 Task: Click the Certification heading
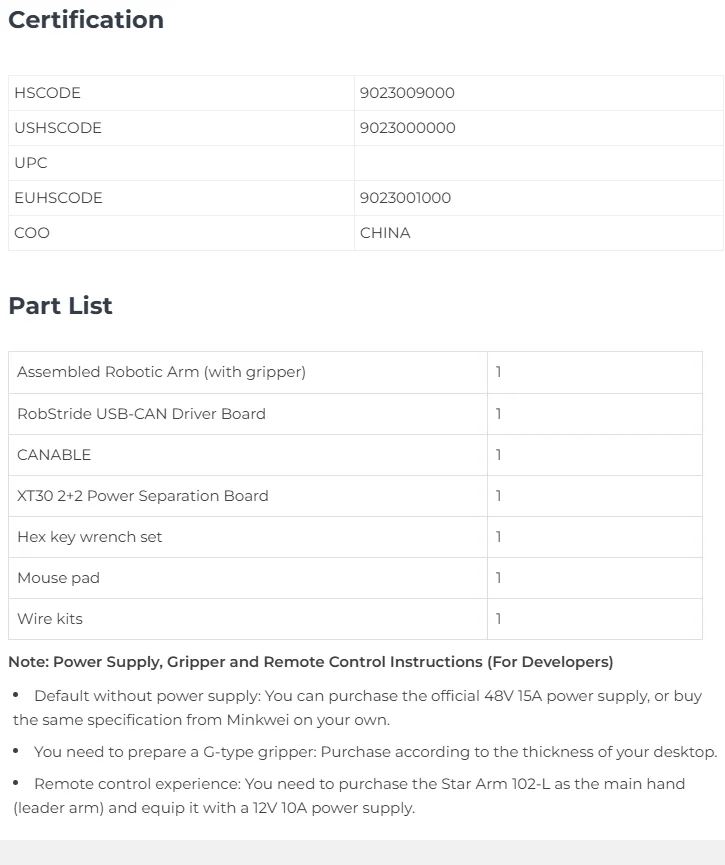point(86,20)
